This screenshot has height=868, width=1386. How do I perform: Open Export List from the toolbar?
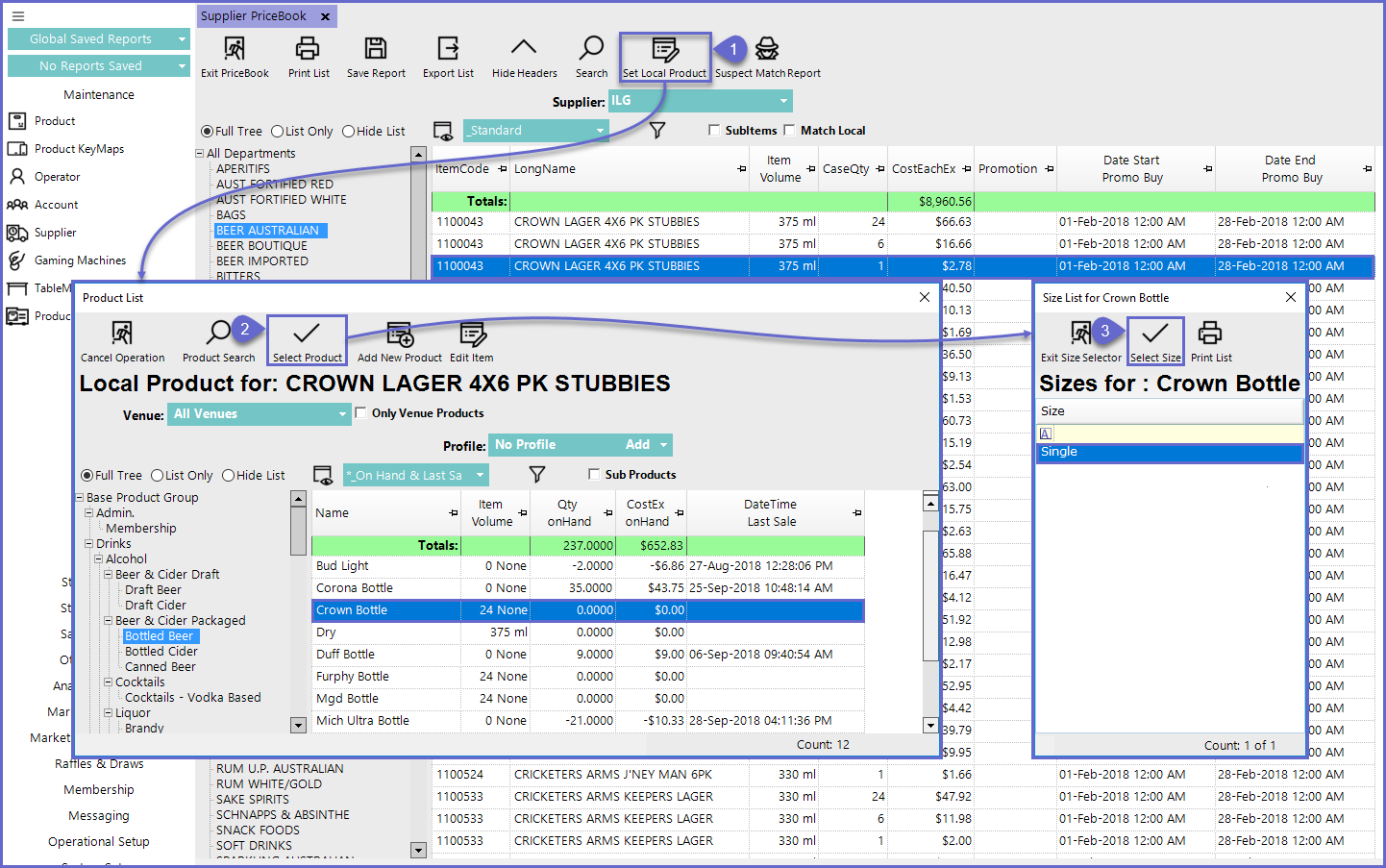point(448,49)
